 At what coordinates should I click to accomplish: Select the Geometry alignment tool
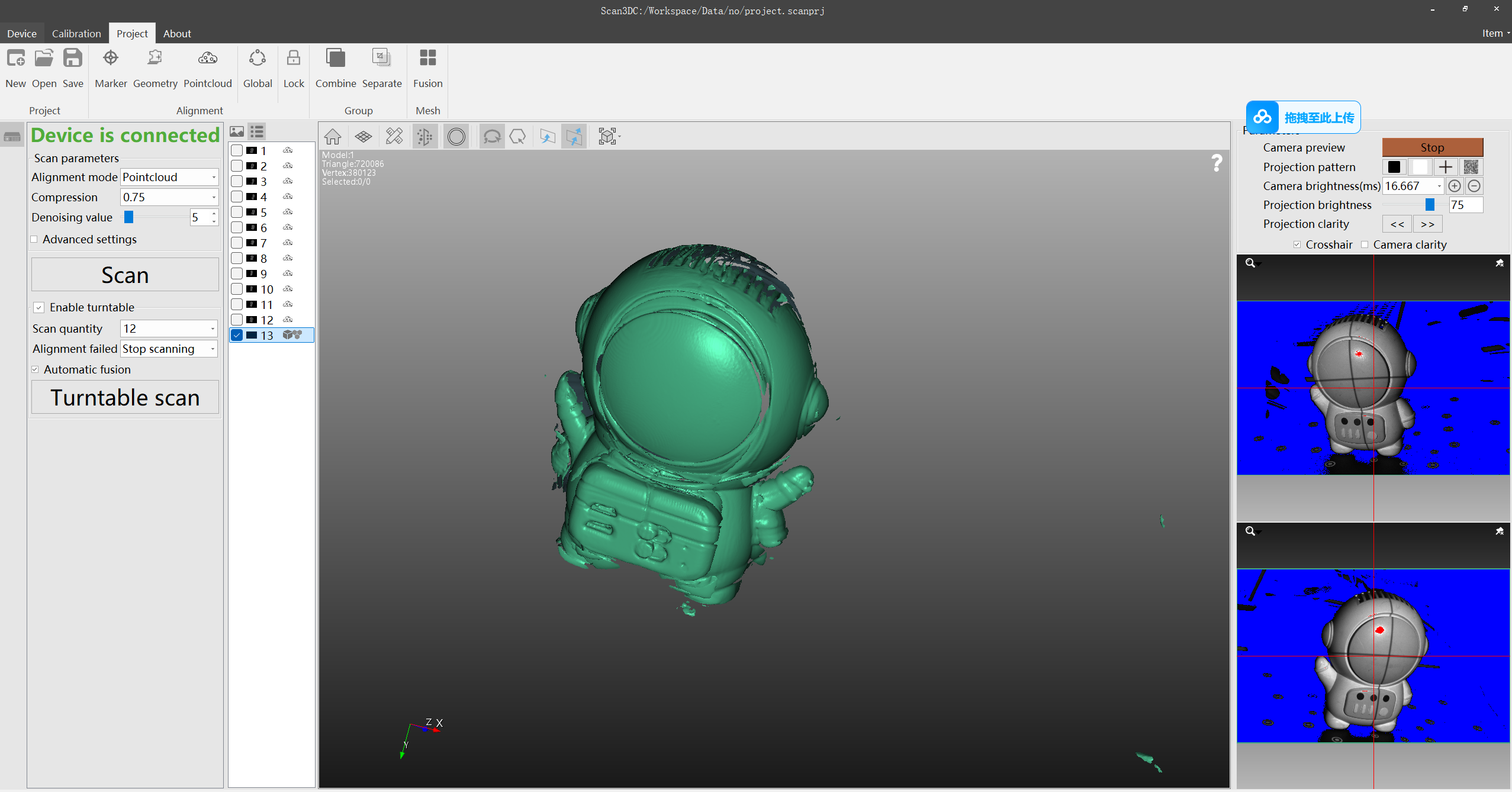pyautogui.click(x=155, y=67)
